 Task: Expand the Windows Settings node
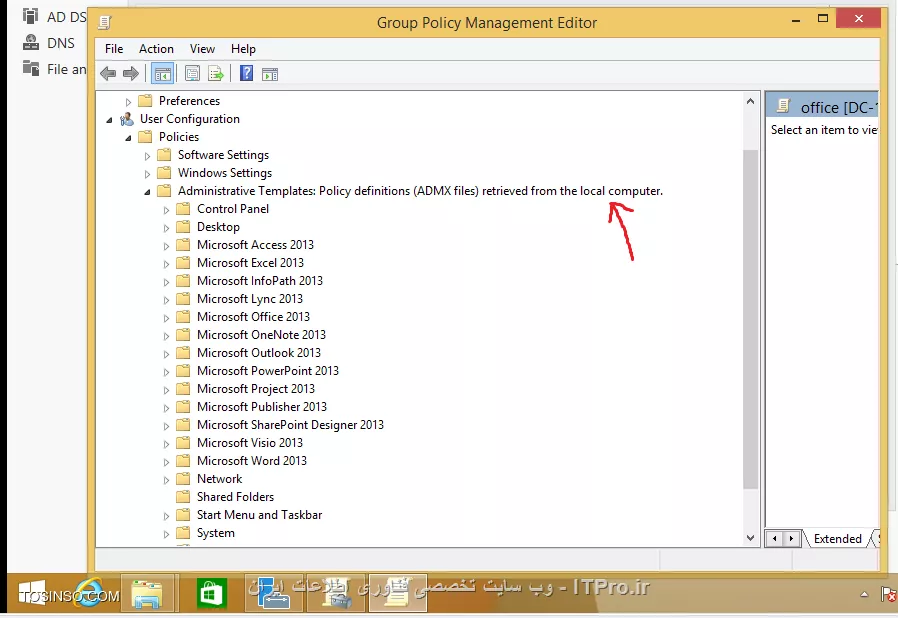click(x=147, y=174)
